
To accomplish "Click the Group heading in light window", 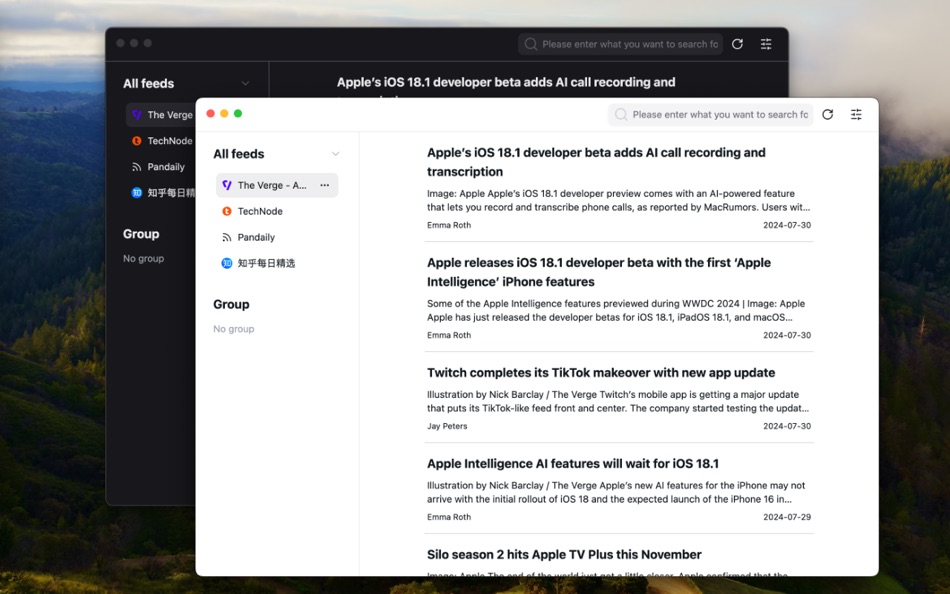I will pos(231,304).
